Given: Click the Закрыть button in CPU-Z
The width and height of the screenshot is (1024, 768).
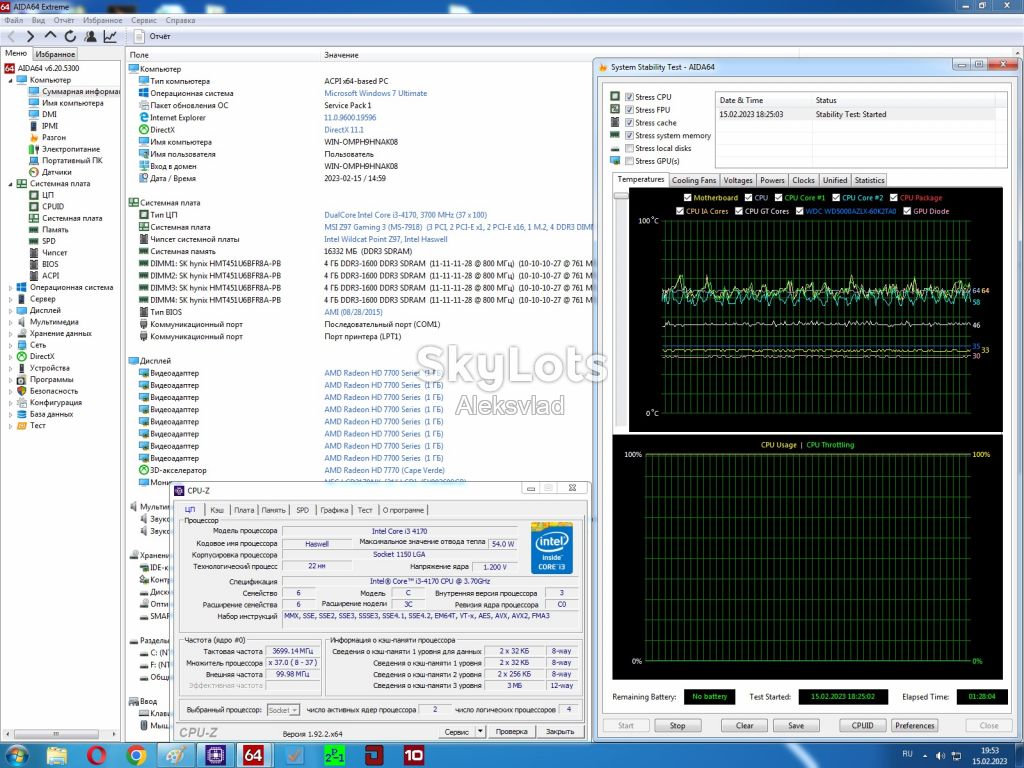Looking at the screenshot, I should [560, 731].
